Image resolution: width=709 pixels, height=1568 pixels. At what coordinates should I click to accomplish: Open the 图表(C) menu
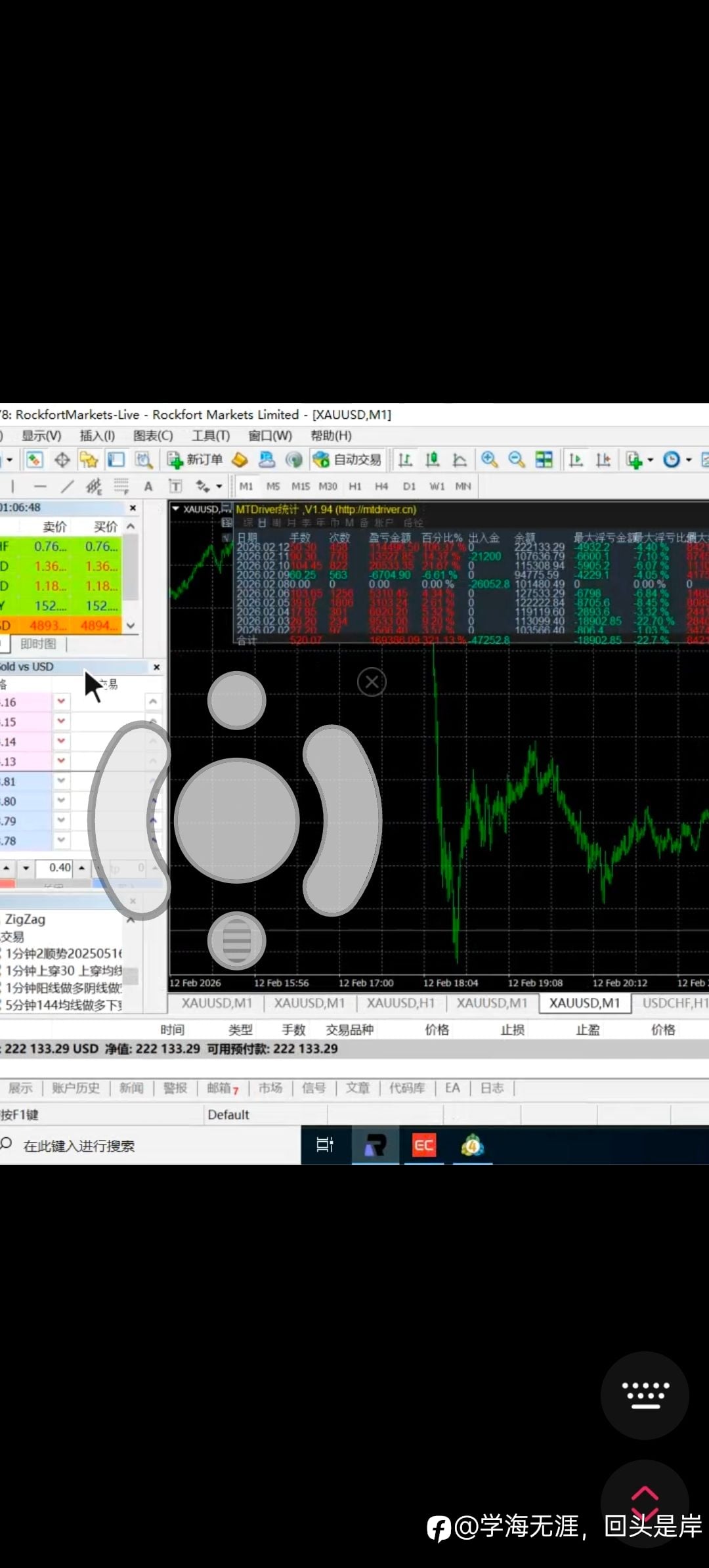[153, 436]
